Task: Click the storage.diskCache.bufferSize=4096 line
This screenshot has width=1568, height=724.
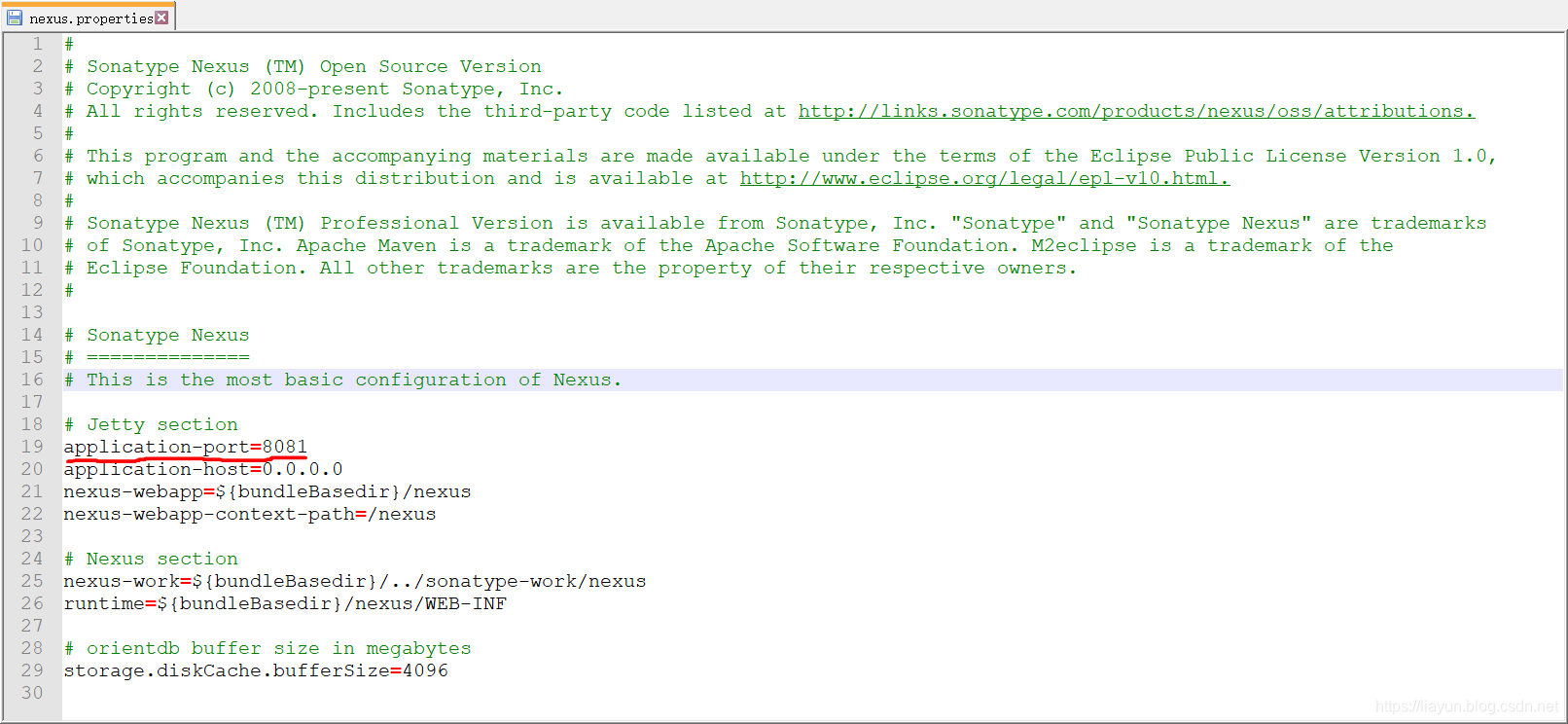Action: [256, 670]
